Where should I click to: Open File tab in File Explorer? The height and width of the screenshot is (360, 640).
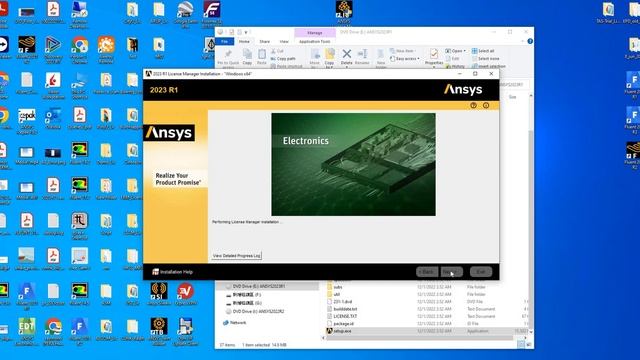[x=224, y=41]
